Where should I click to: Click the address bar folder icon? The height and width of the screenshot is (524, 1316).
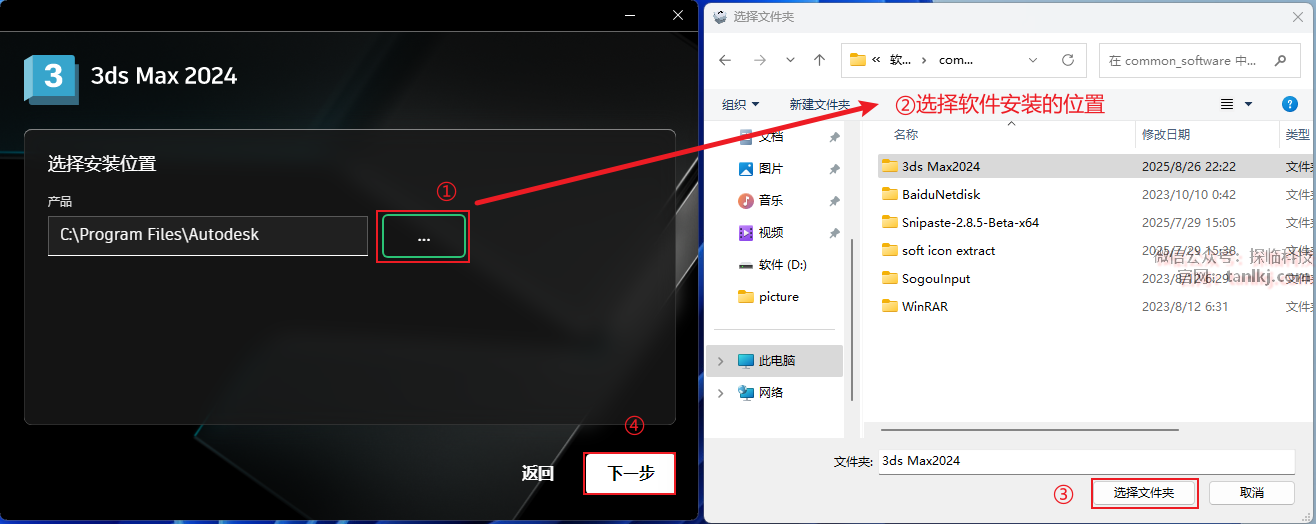pos(857,60)
